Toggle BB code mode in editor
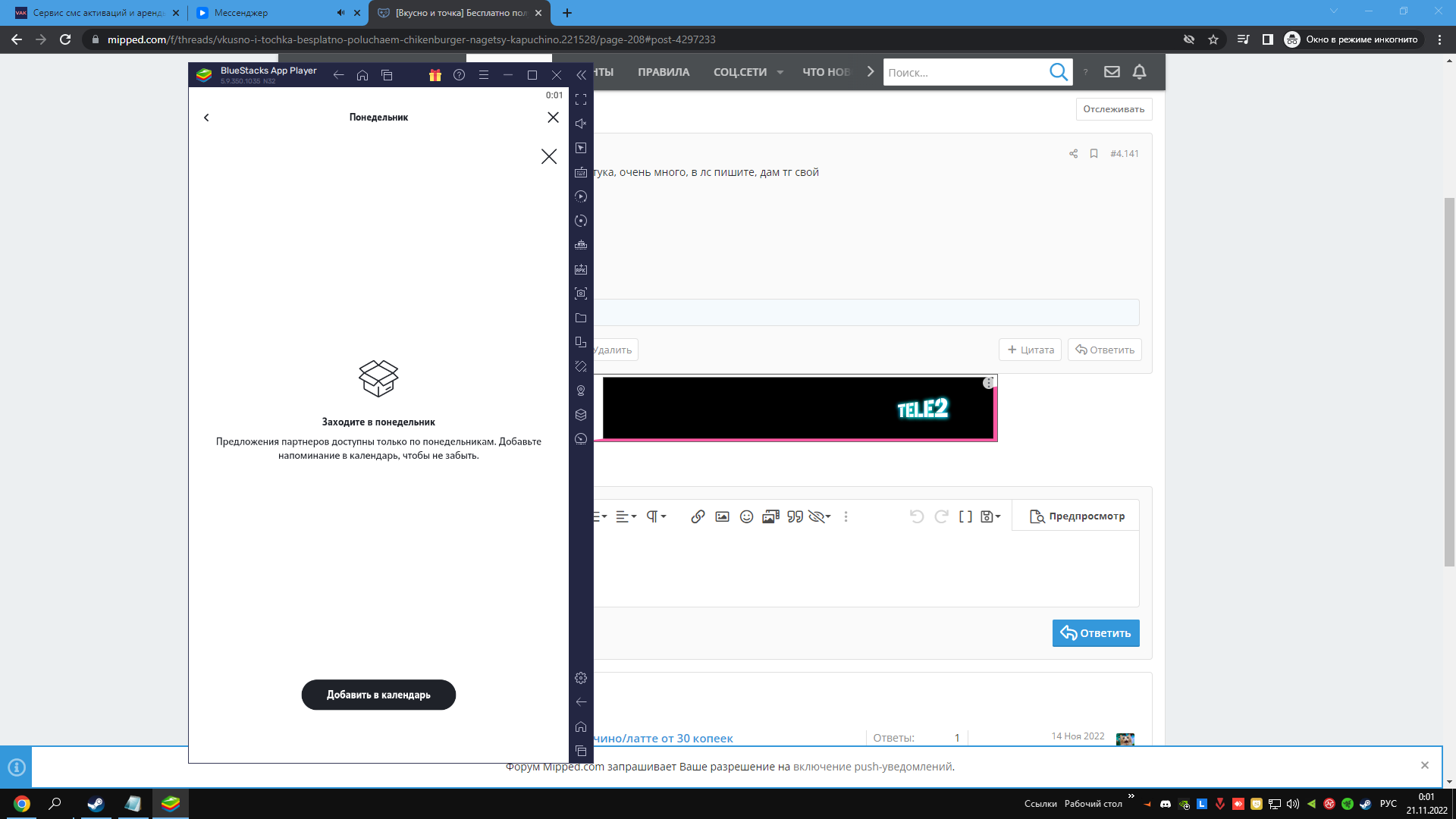 pos(965,516)
